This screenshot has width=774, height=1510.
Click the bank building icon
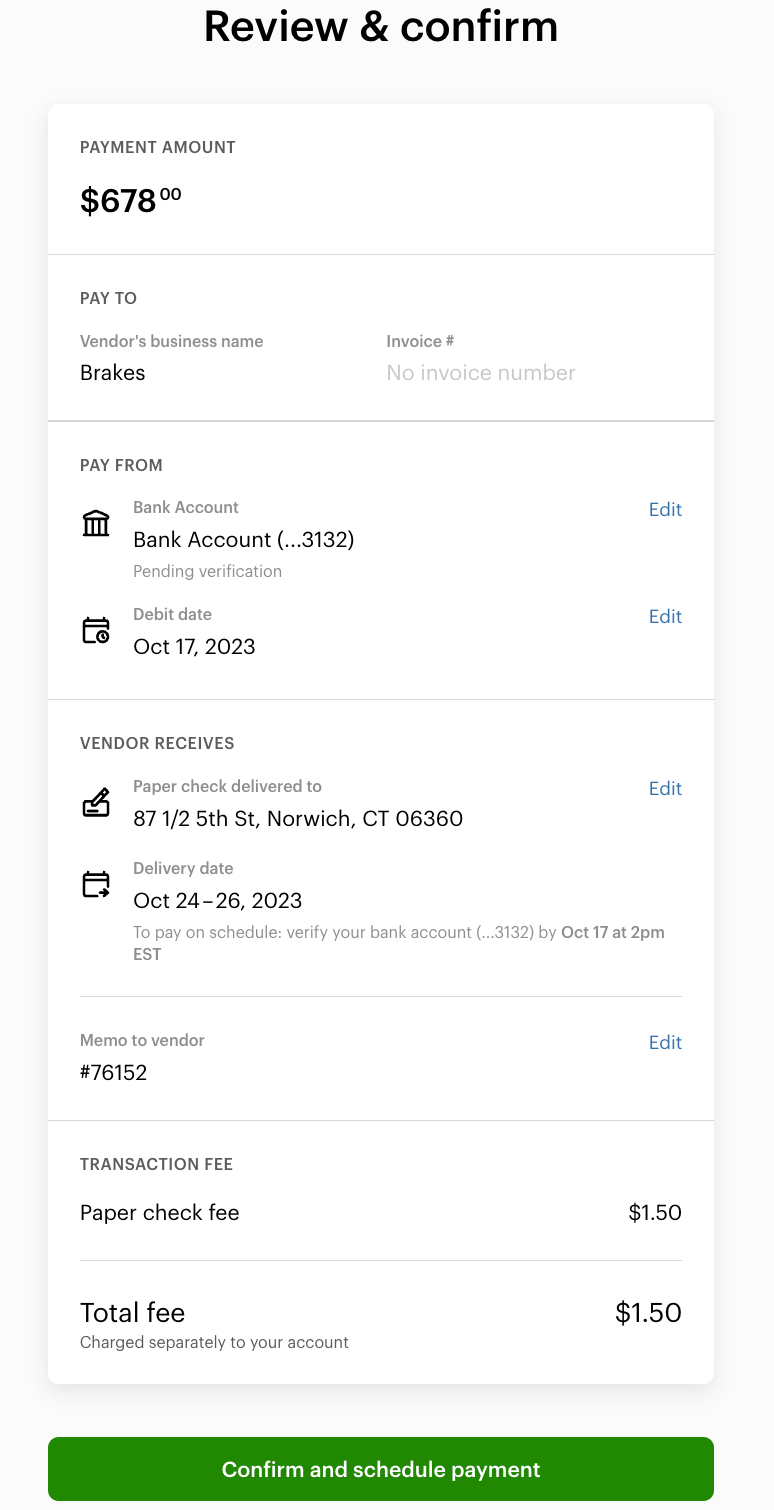point(96,523)
